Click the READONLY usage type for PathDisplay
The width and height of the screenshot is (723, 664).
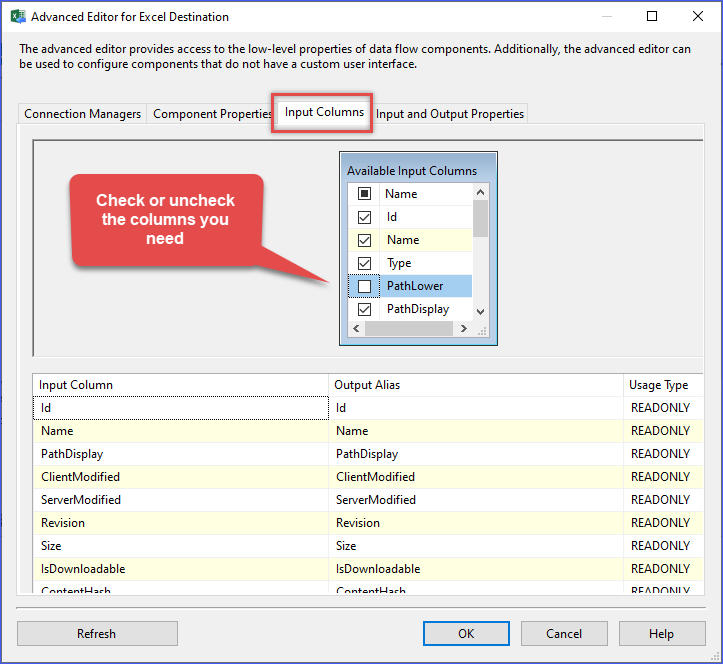pyautogui.click(x=663, y=454)
